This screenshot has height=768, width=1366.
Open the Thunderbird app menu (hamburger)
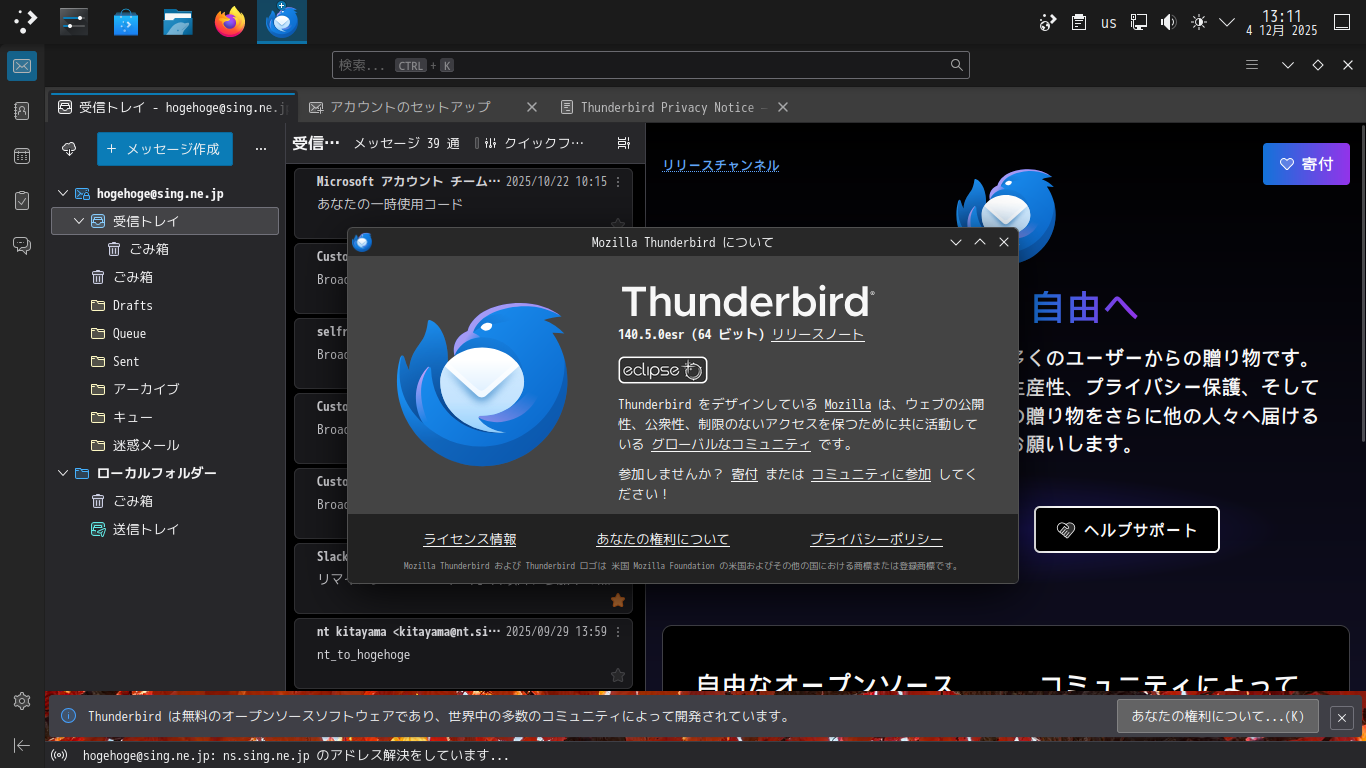1251,65
